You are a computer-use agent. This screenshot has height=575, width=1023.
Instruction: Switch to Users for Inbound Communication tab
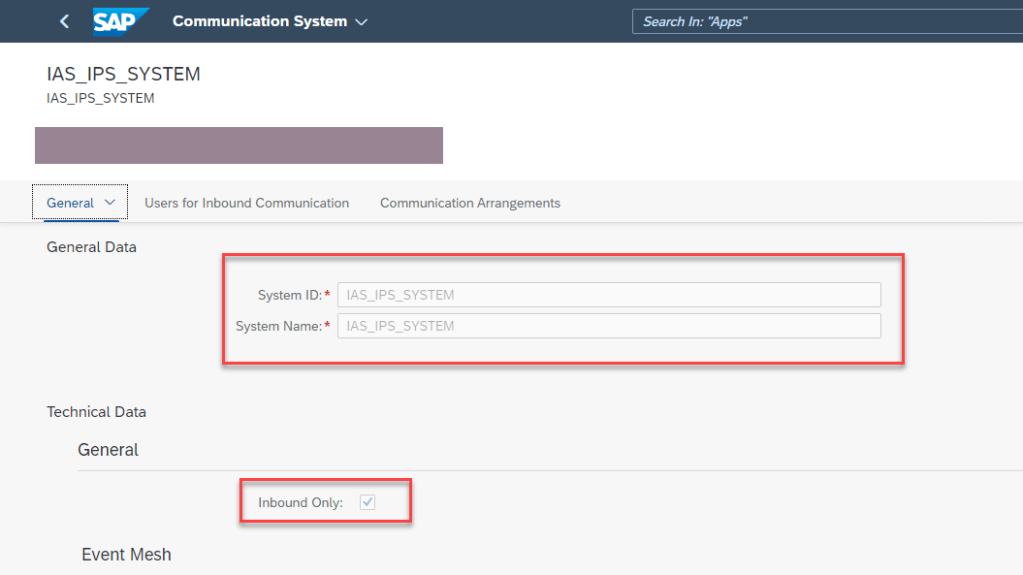(x=246, y=203)
